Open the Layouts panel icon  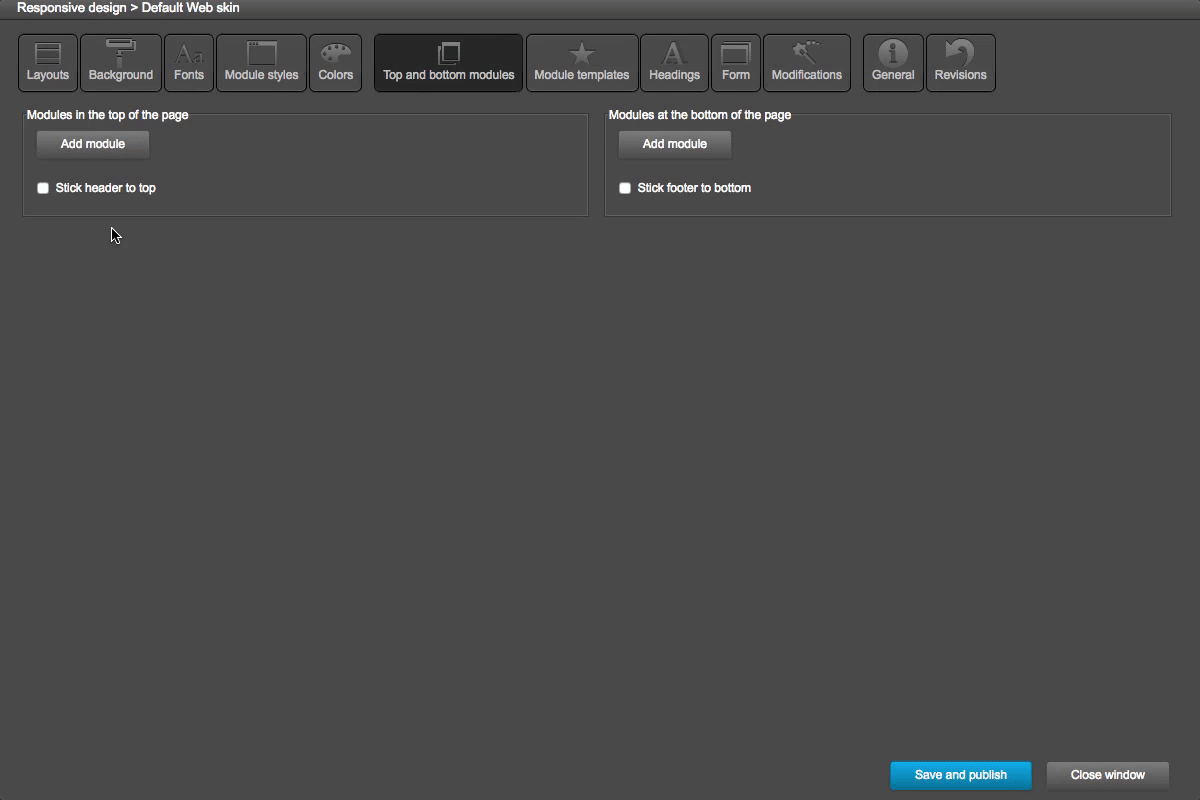tap(47, 62)
